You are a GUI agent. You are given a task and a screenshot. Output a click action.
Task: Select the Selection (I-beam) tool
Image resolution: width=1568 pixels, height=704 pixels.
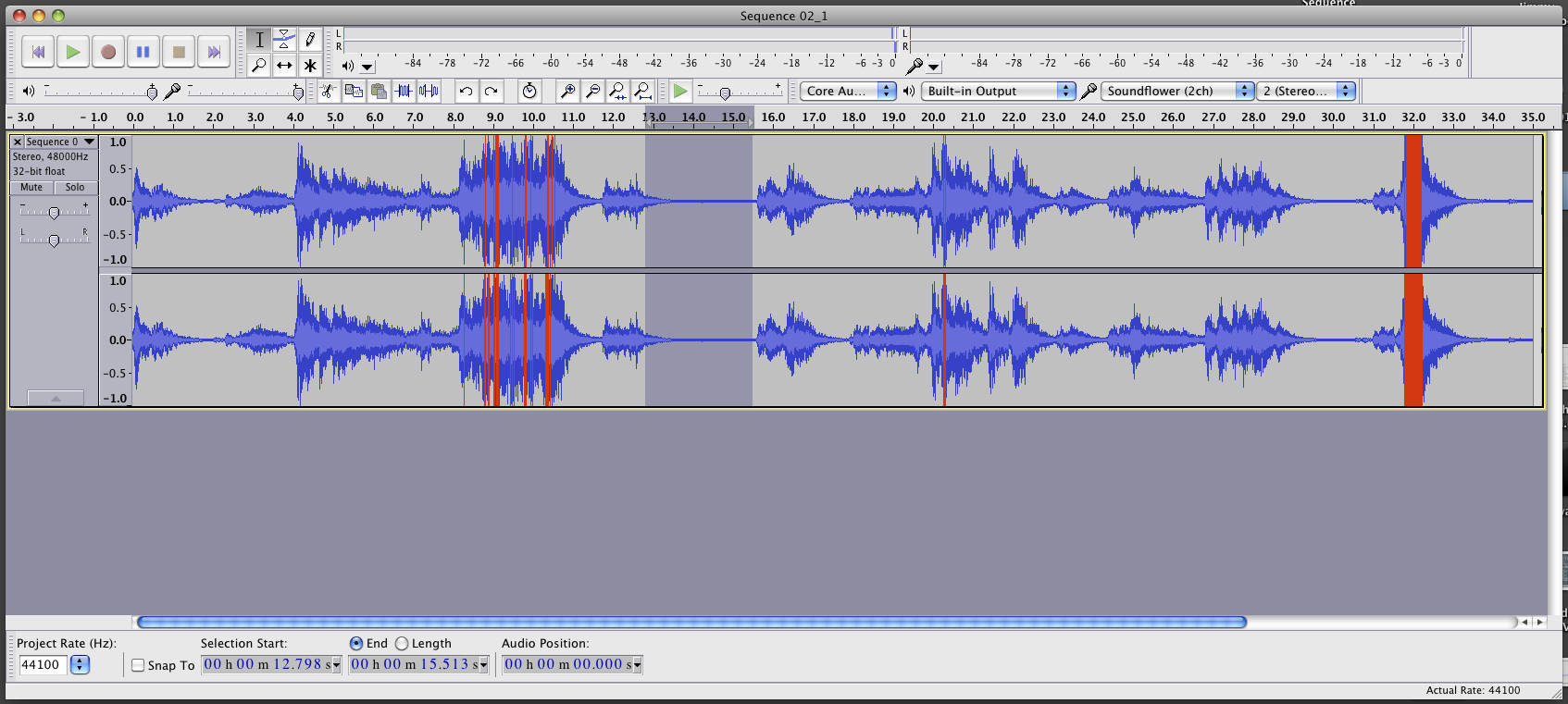click(x=259, y=40)
